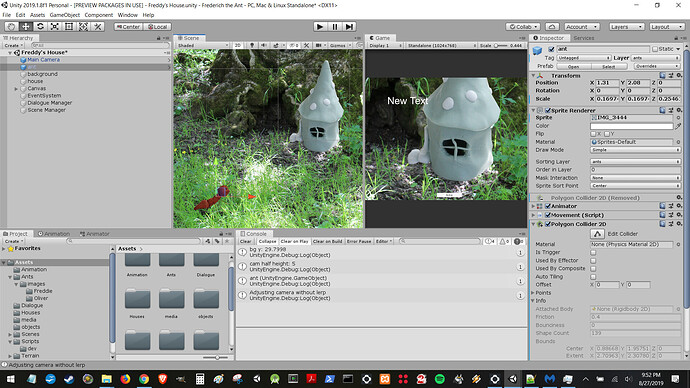Screen dimensions: 690x388
Task: Switch to the Animator tab
Action: click(95, 234)
